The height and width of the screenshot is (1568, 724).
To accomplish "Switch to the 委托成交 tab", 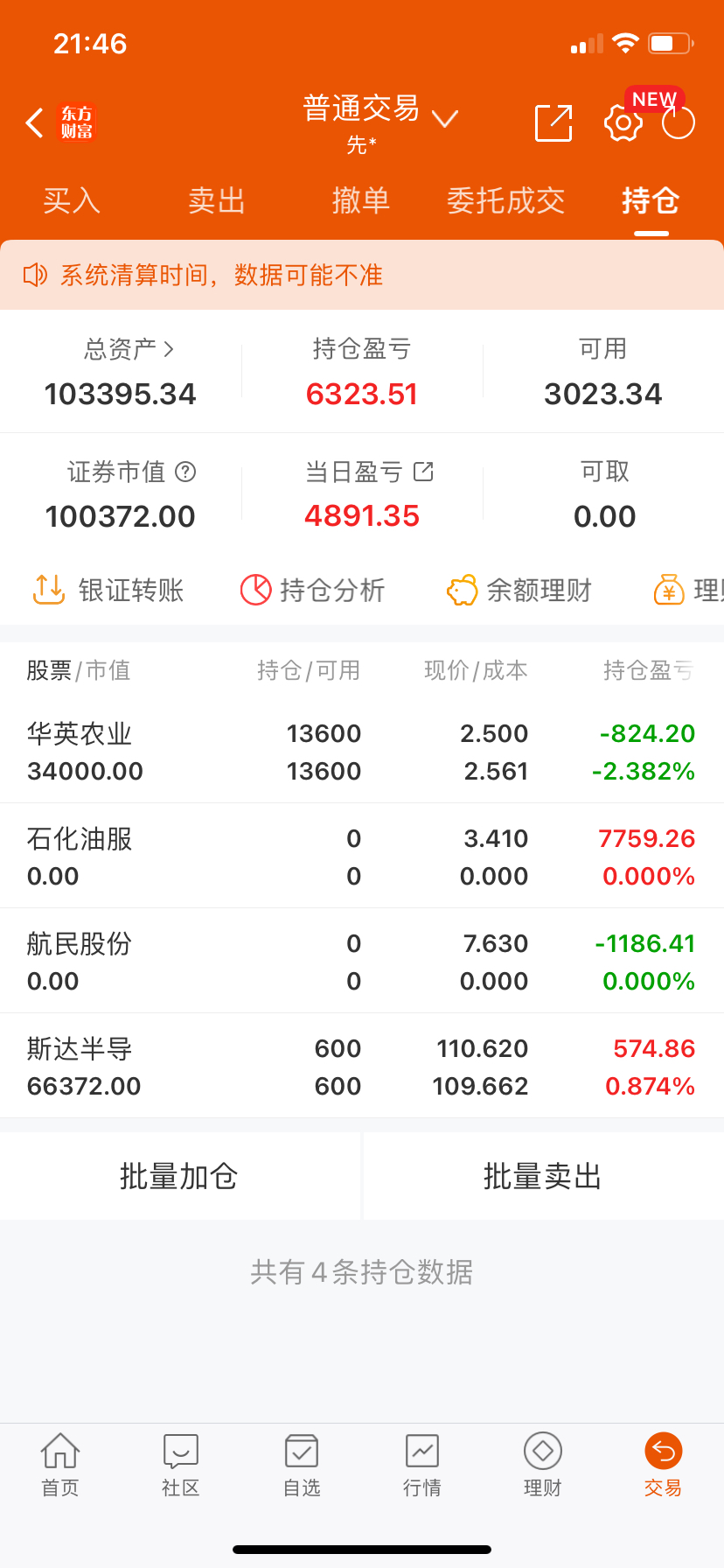I will (x=505, y=201).
